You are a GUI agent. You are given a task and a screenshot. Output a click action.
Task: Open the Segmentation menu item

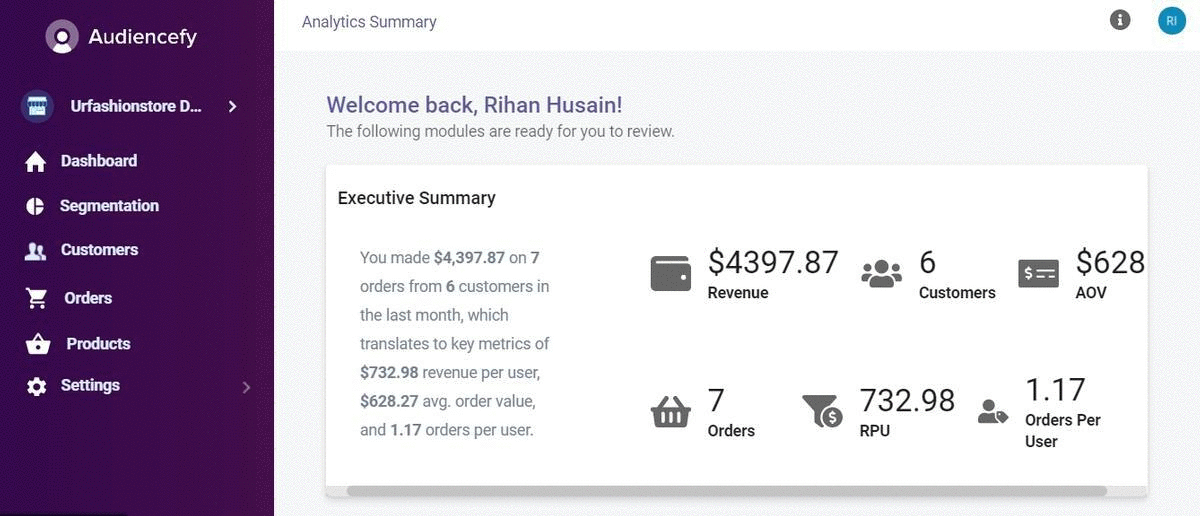point(109,206)
